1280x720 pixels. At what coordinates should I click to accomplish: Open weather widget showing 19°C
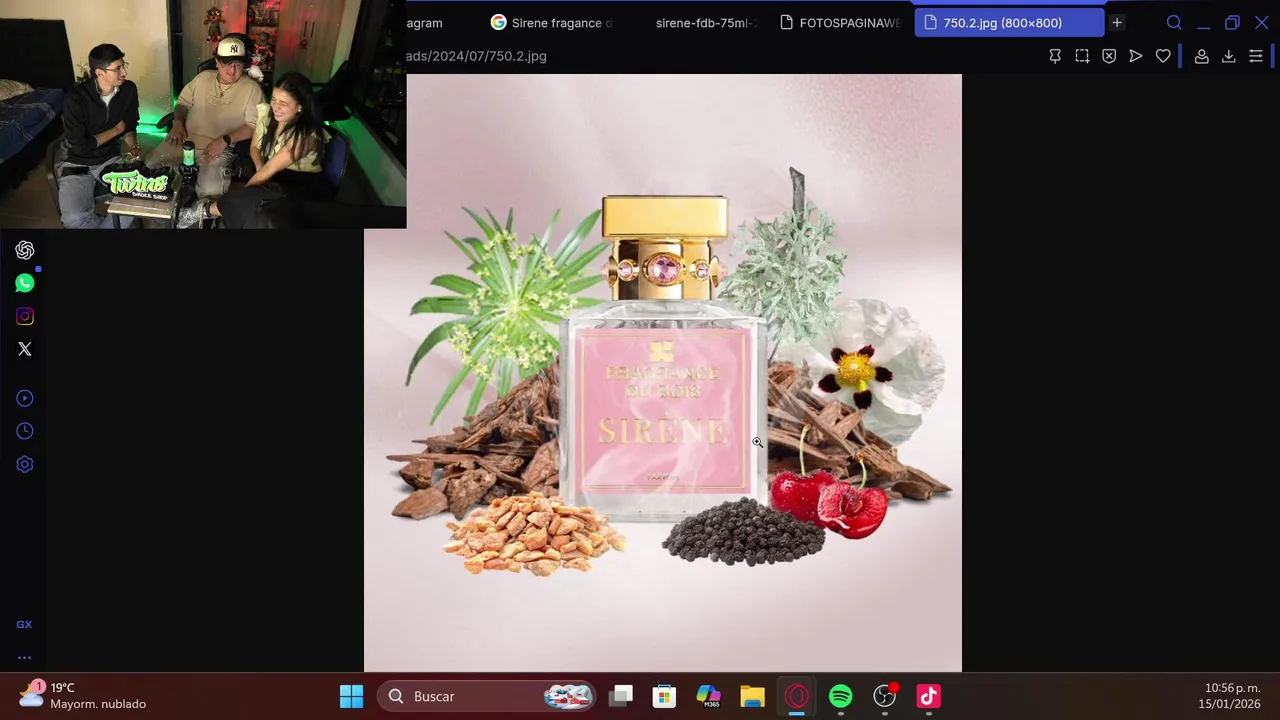click(x=84, y=696)
